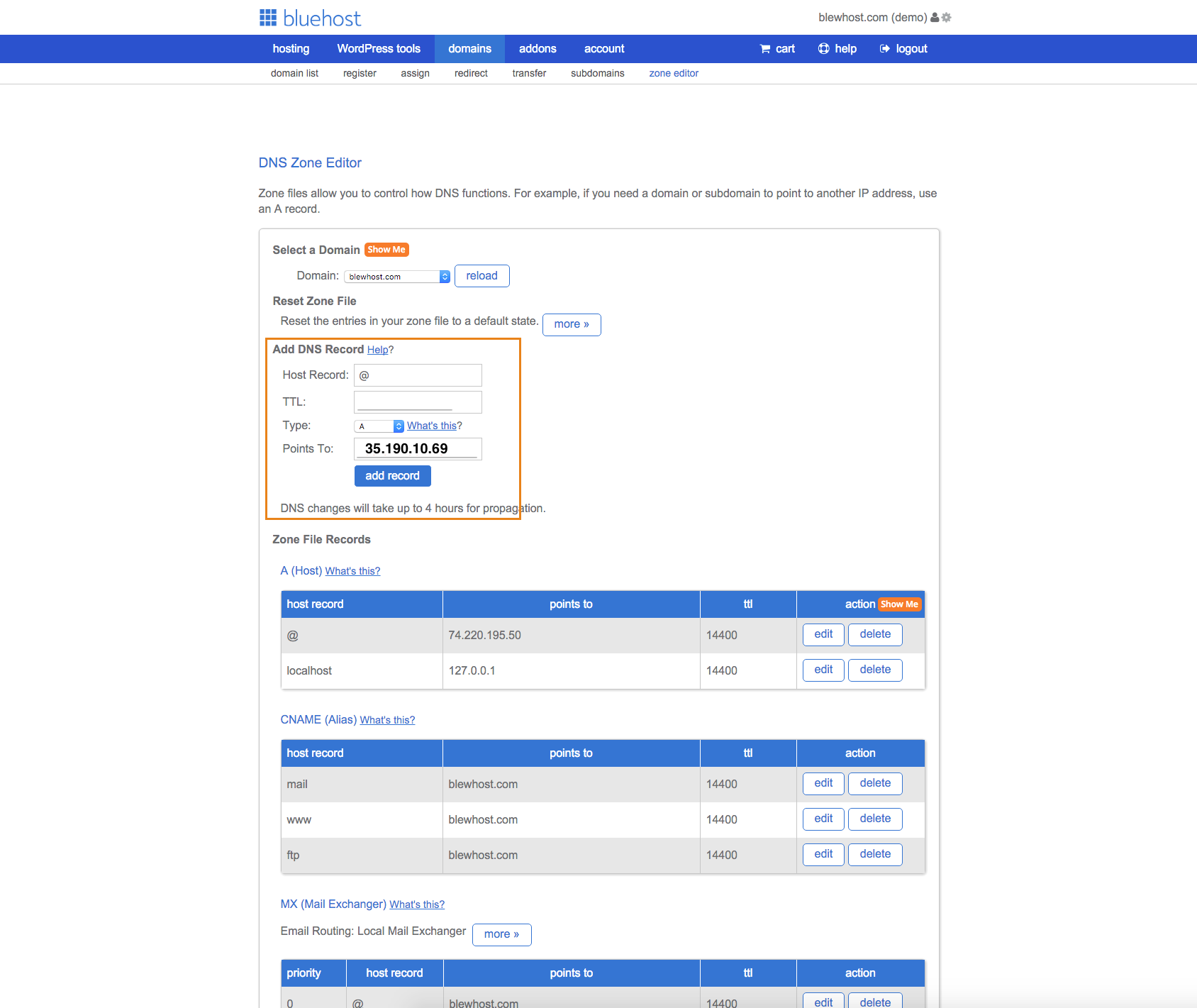Screen dimensions: 1197x1008
Task: Open the account settings gear icon
Action: click(x=947, y=18)
